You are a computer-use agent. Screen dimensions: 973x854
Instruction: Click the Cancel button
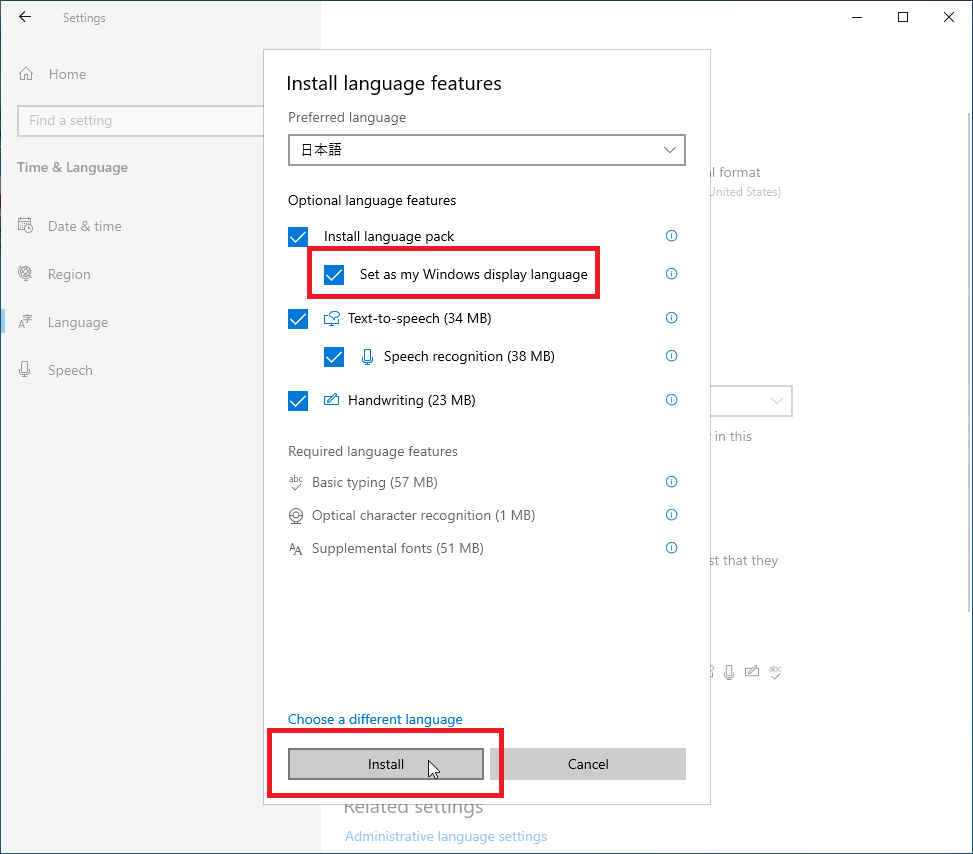[x=588, y=764]
